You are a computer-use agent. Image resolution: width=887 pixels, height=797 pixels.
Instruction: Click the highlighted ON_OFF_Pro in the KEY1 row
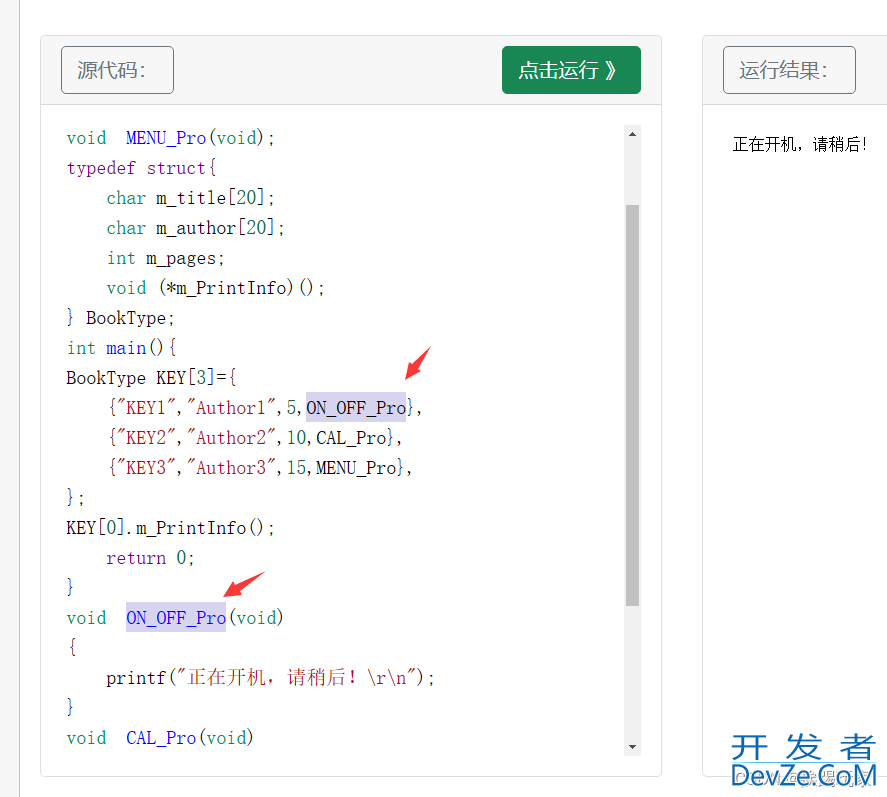[x=356, y=407]
